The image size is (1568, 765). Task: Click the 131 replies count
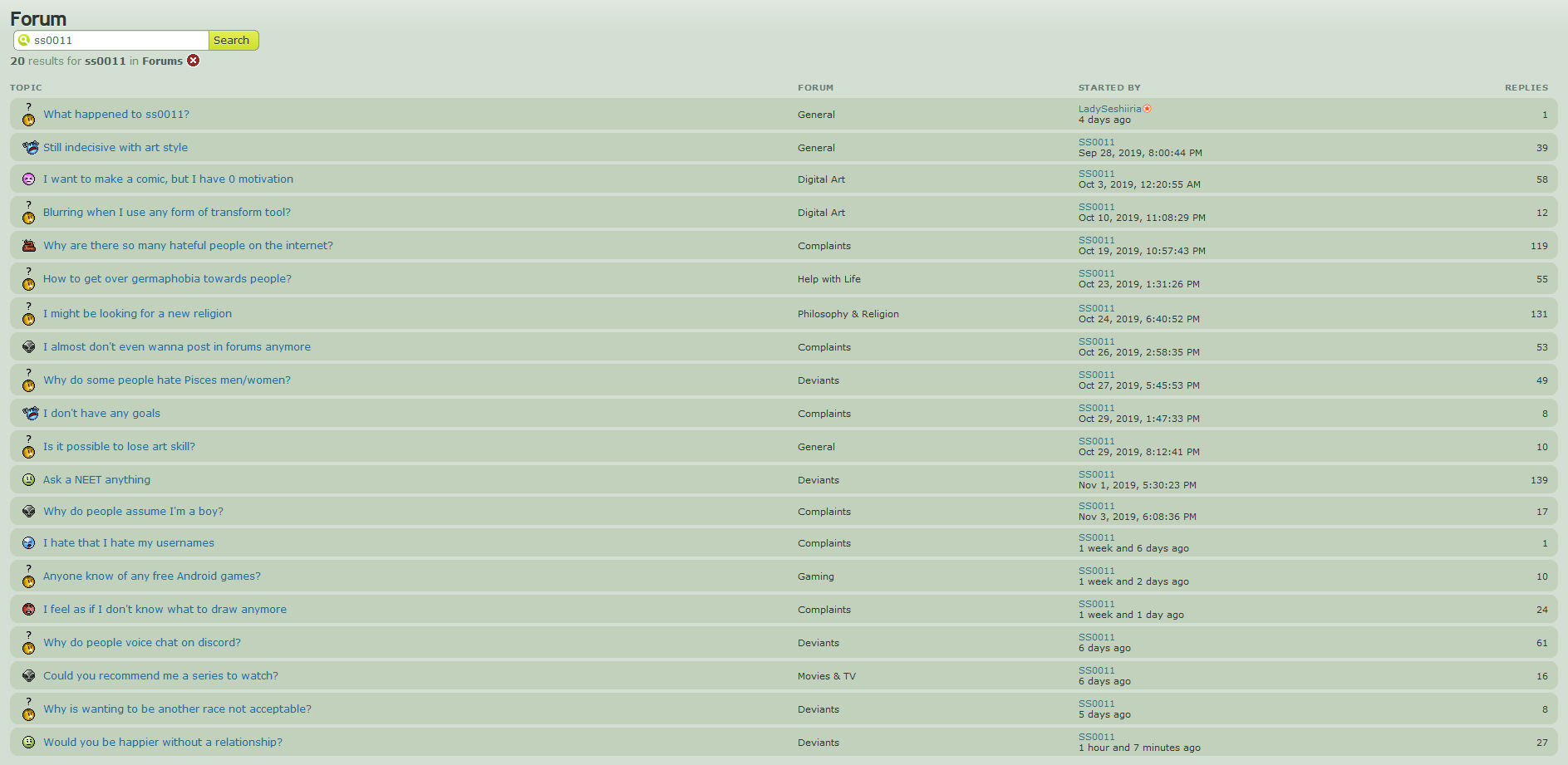point(1539,314)
